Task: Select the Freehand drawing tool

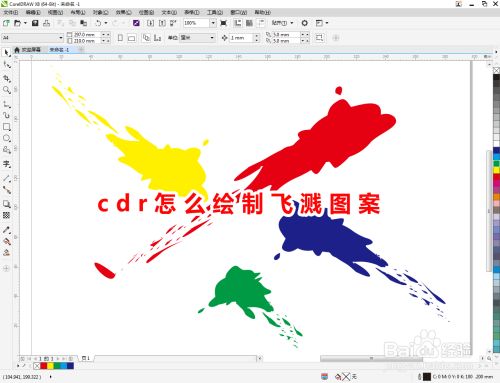Action: (x=7, y=104)
